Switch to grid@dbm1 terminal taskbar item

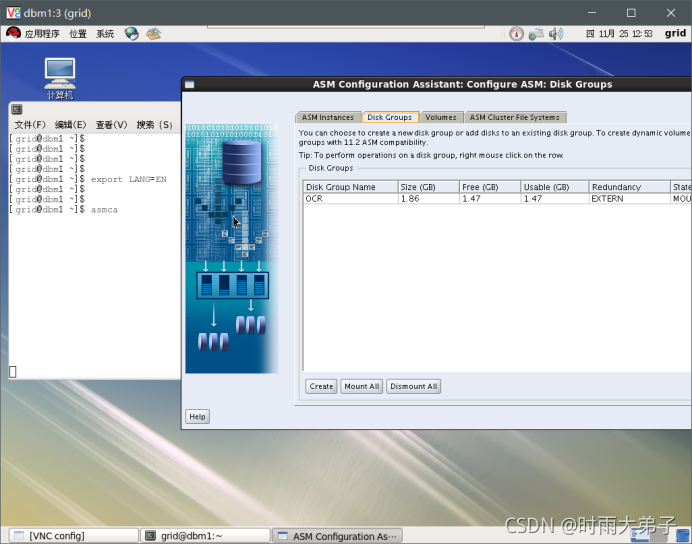205,536
